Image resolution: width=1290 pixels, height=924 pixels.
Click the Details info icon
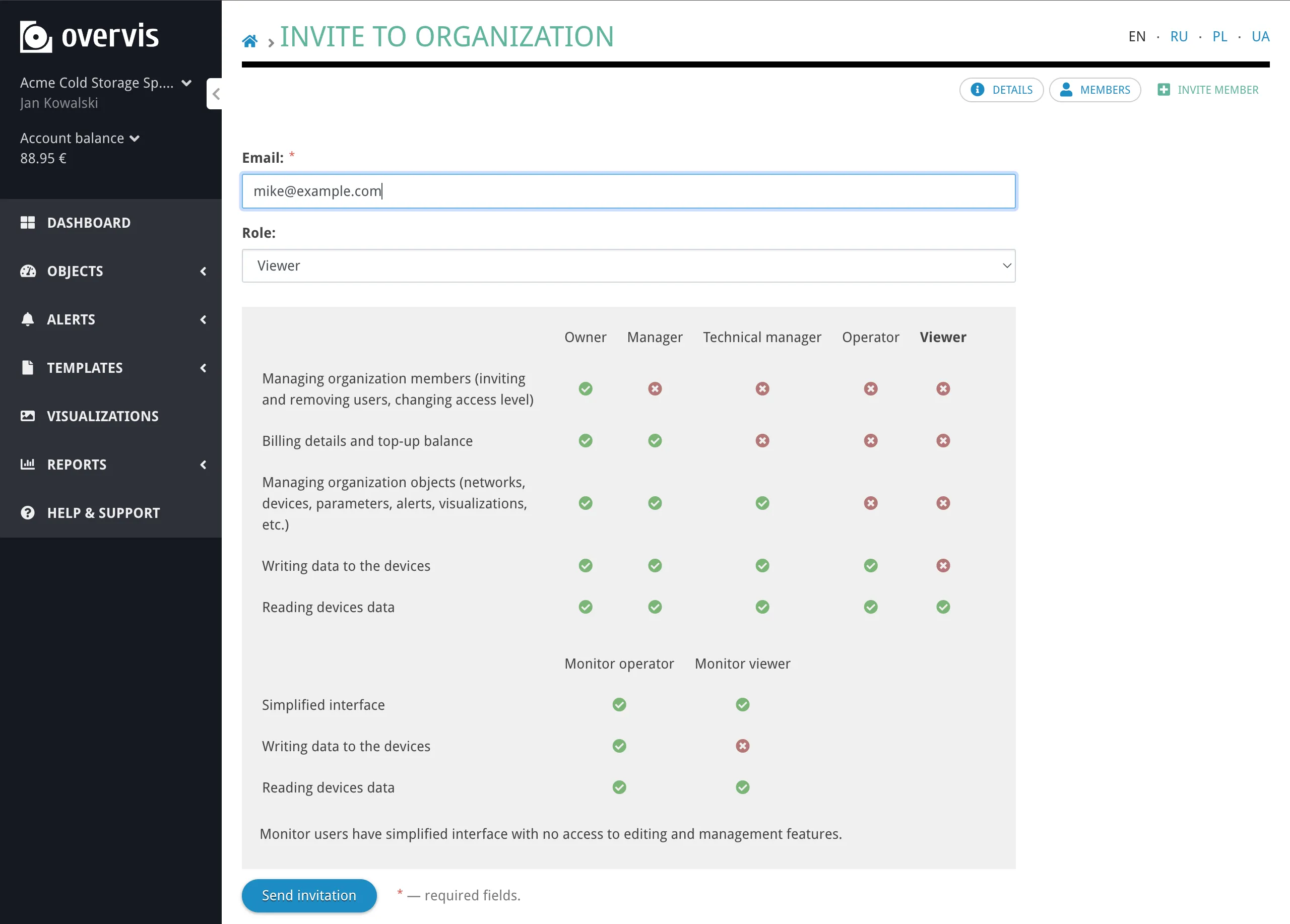[x=977, y=89]
